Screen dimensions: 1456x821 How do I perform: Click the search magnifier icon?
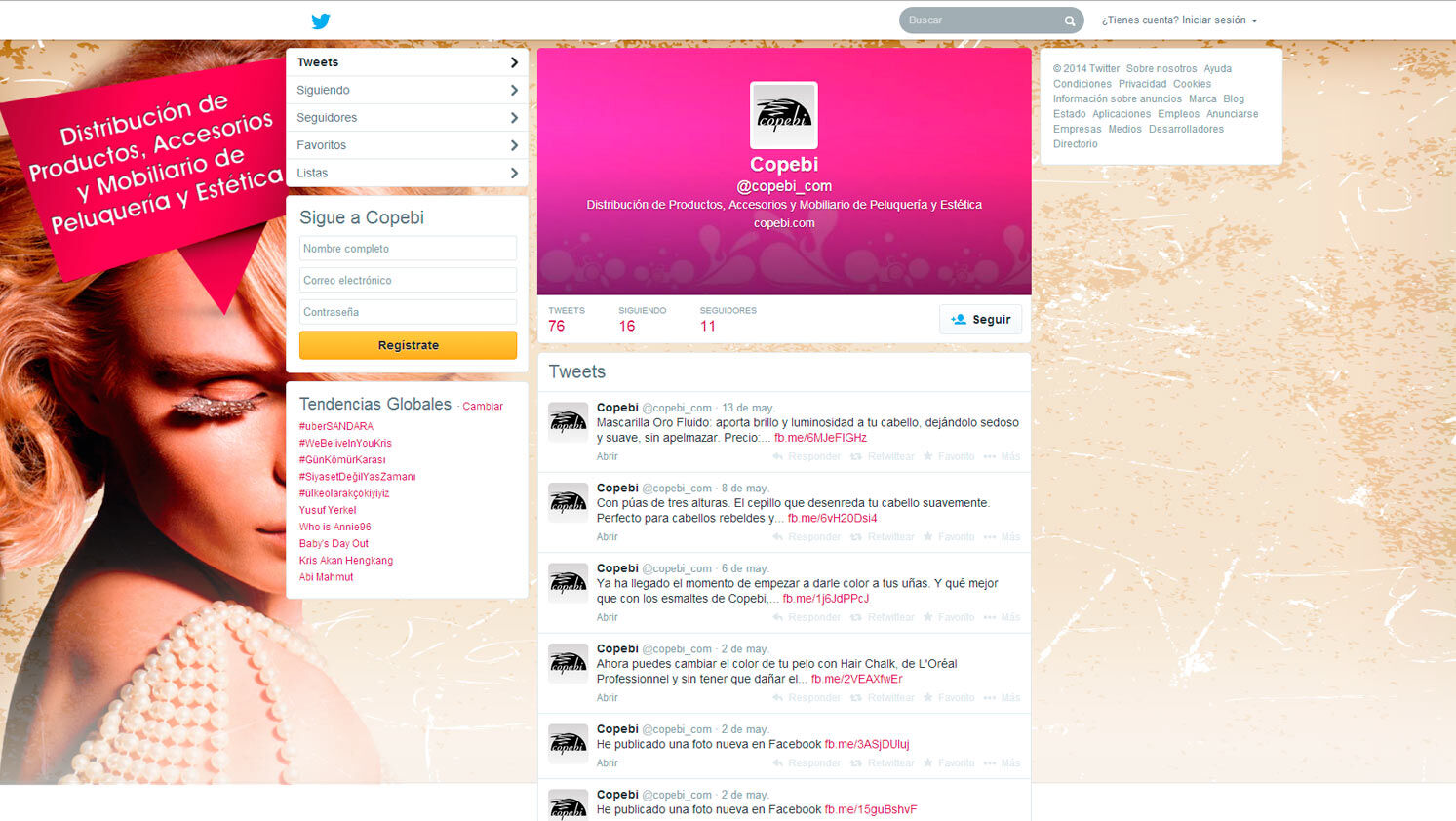[1070, 20]
